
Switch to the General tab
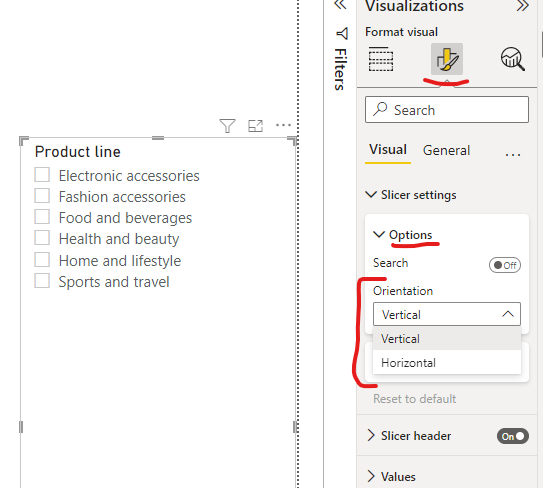446,151
